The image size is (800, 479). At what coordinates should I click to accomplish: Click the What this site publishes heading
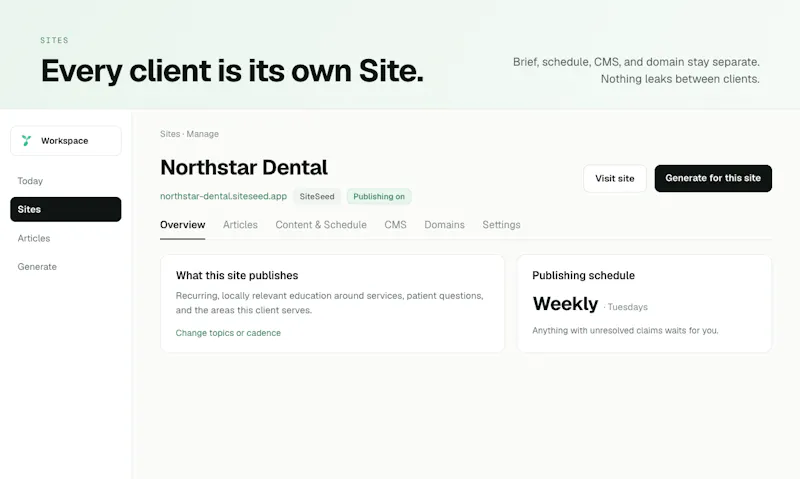pyautogui.click(x=237, y=275)
